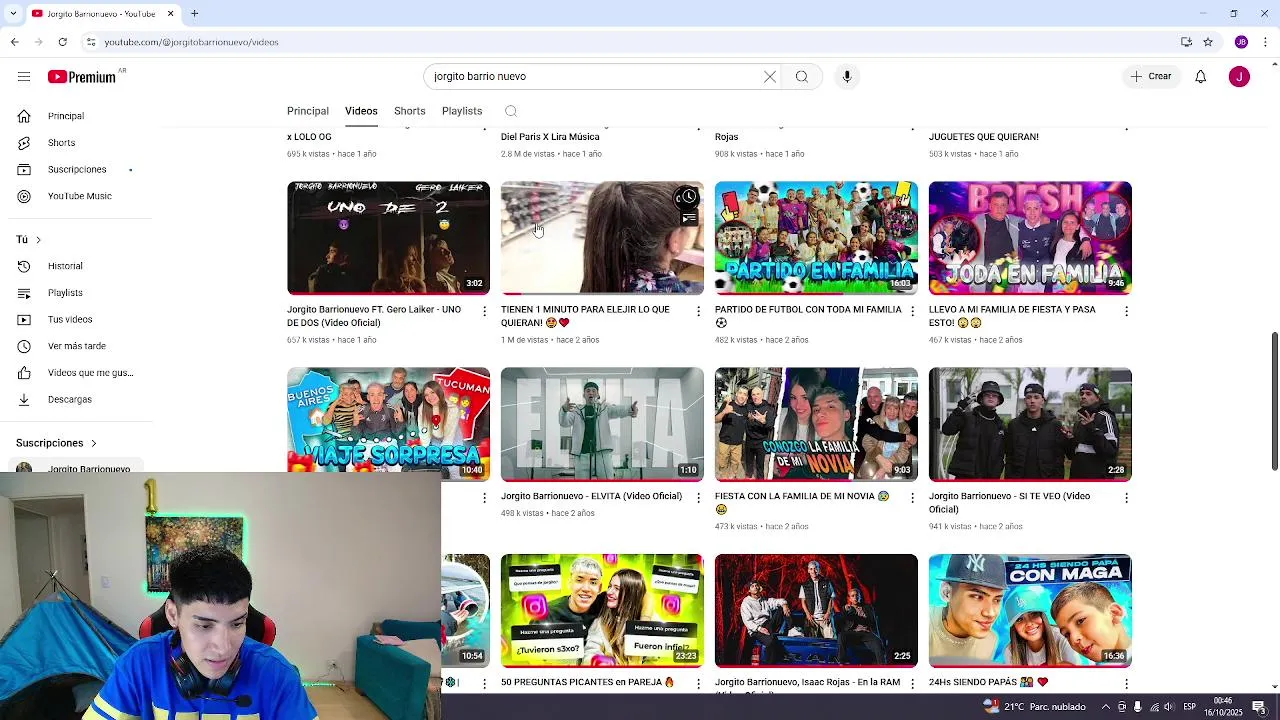Clear the search box with the X icon
Screen dimensions: 1280x720
(x=770, y=77)
